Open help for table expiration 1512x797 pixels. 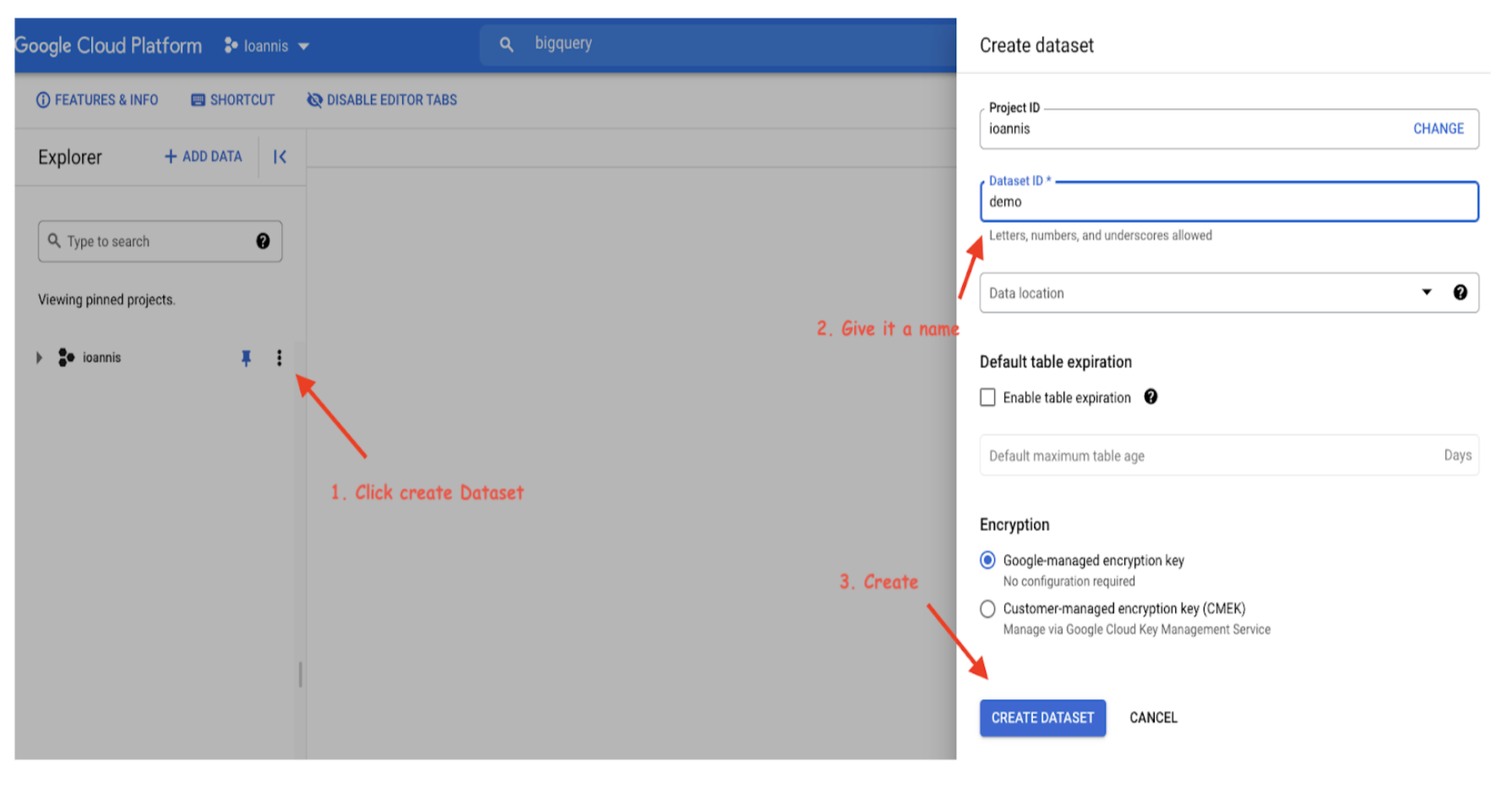click(1150, 397)
